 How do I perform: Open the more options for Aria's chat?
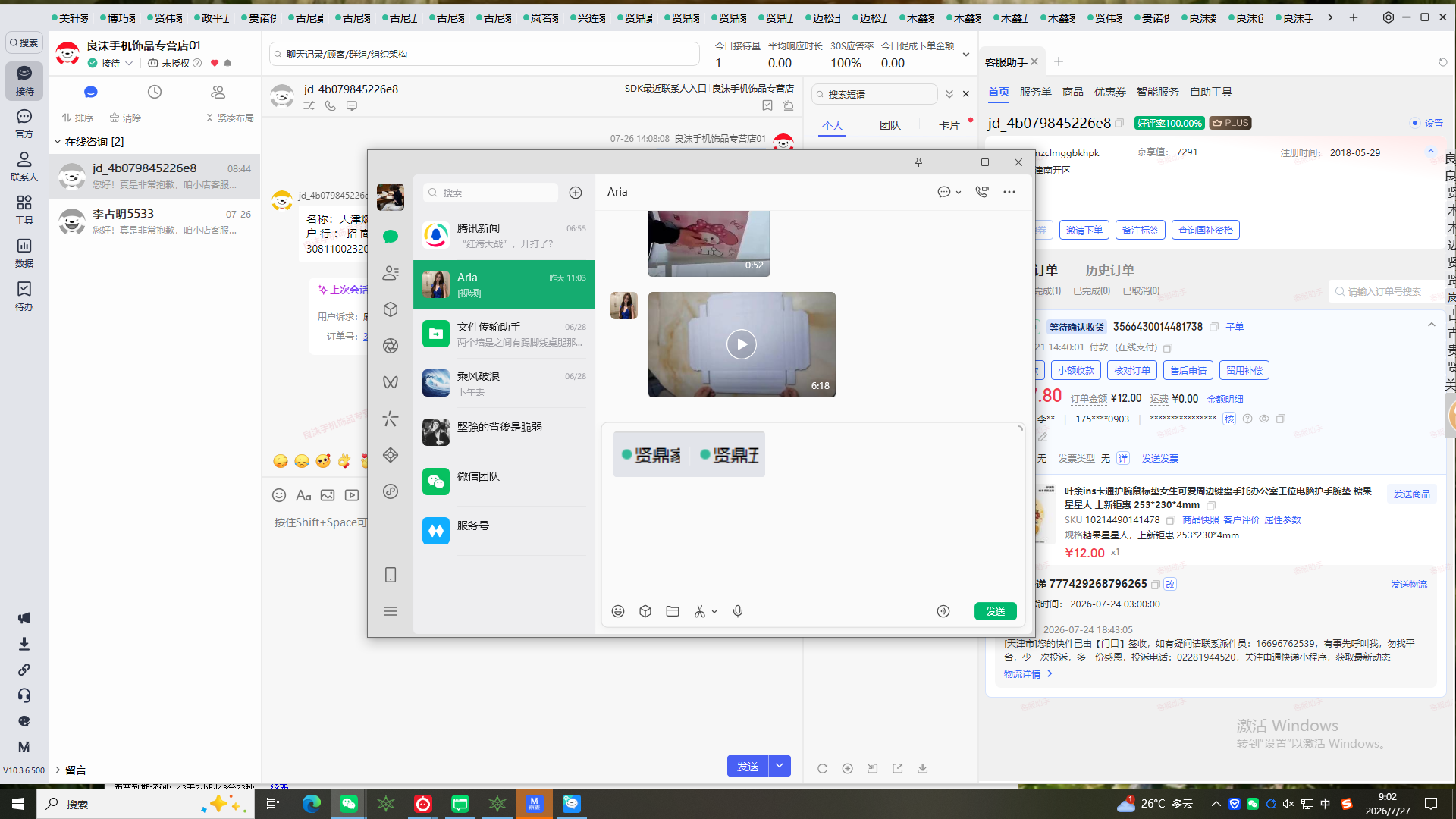click(x=1009, y=192)
